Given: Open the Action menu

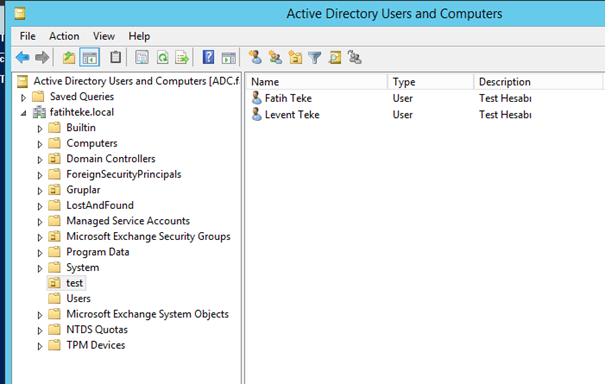Looking at the screenshot, I should tap(64, 36).
